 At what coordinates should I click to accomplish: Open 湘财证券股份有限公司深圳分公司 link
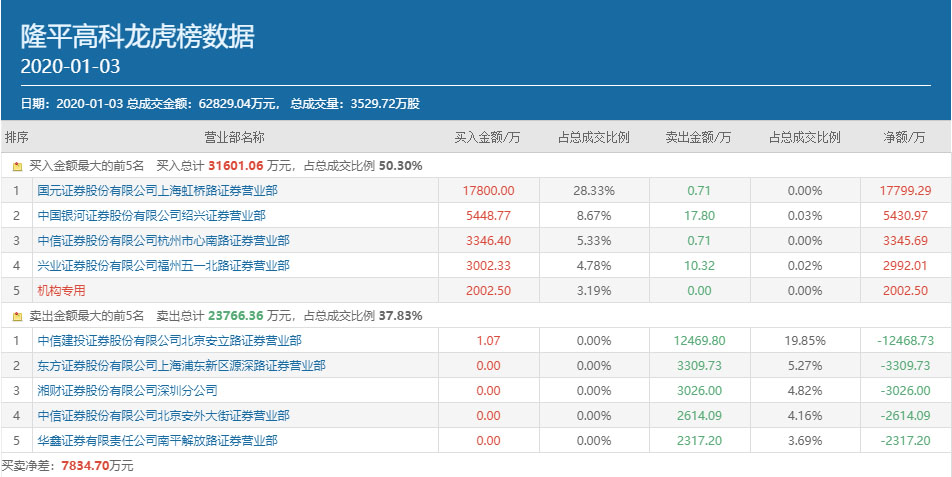128,391
